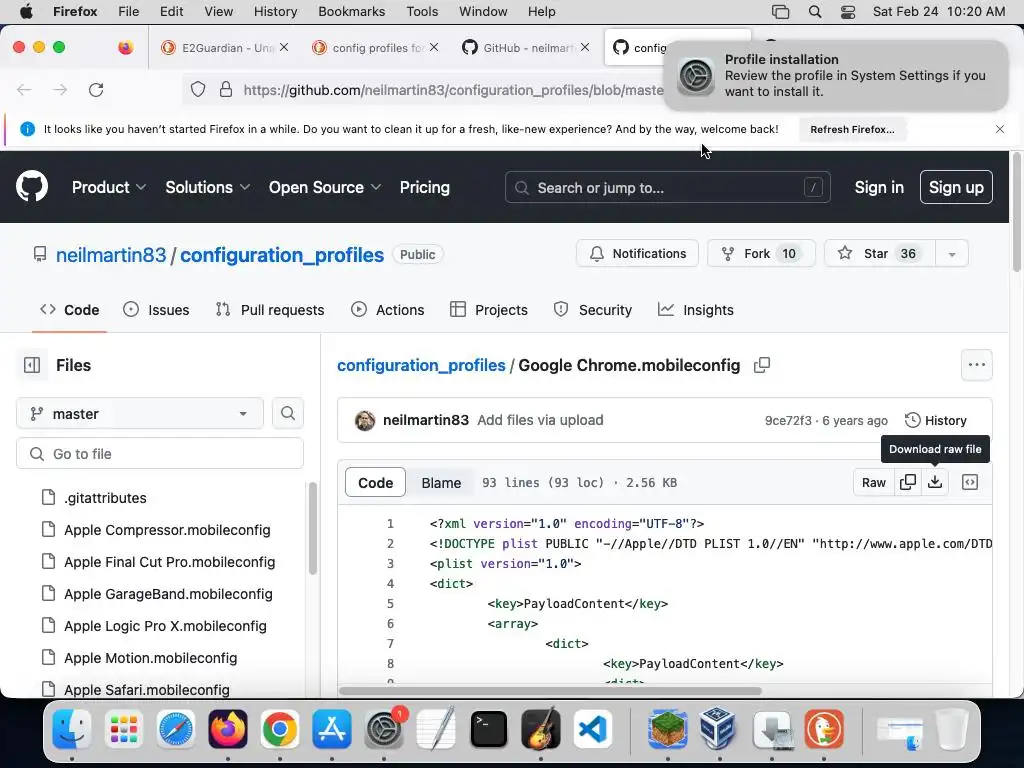Viewport: 1024px width, 768px height.
Task: Open the more file actions ellipsis button
Action: (976, 365)
